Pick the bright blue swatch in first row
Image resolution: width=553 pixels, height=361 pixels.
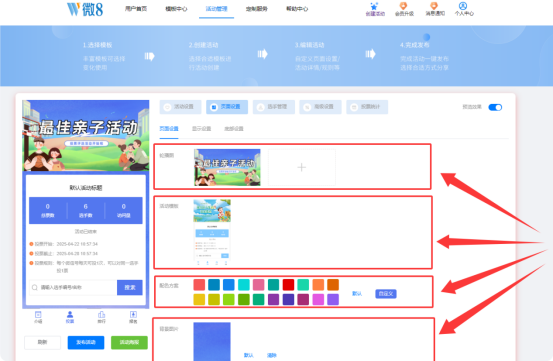point(229,284)
